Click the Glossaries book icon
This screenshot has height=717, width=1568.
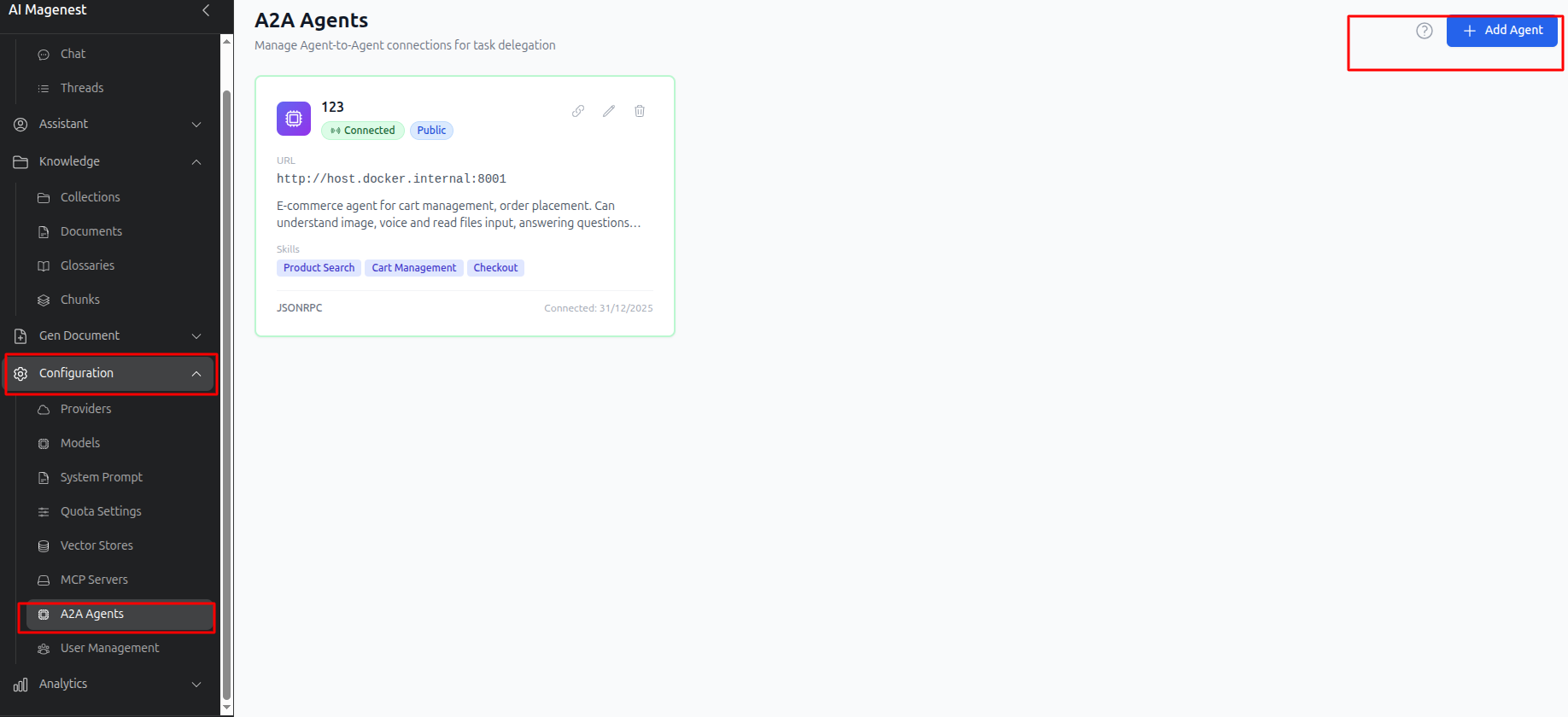pos(44,266)
